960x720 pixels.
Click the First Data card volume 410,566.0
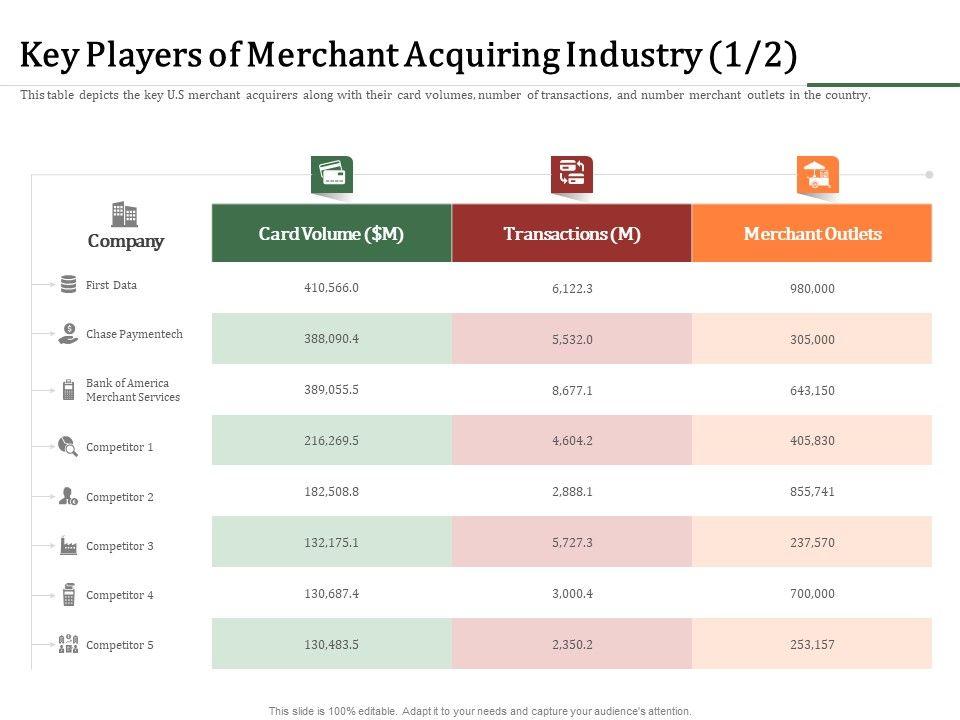[x=331, y=288]
